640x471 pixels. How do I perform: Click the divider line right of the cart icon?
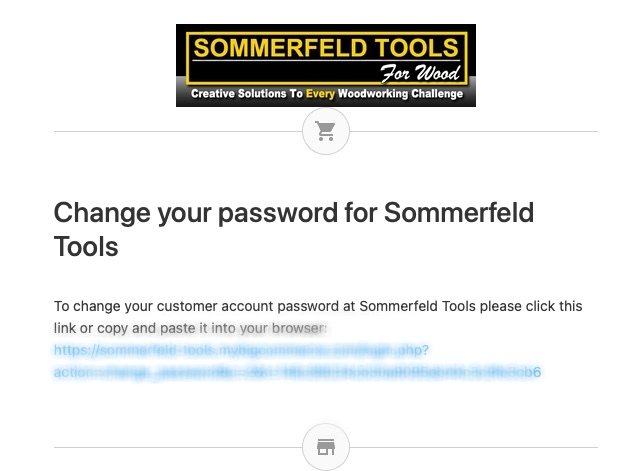tap(473, 131)
